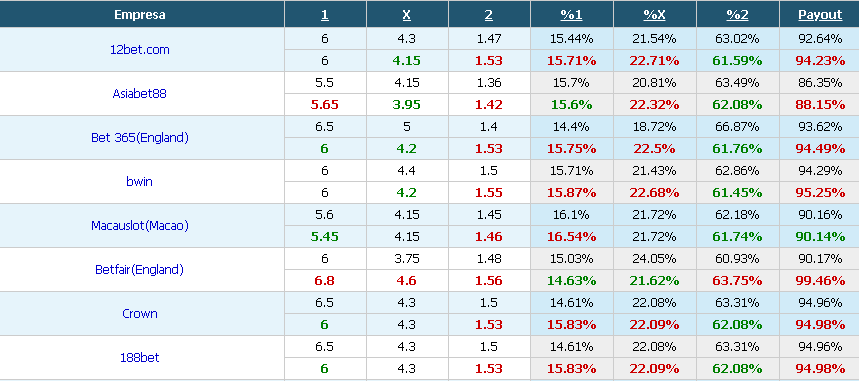859x381 pixels.
Task: Select Asiabet88's red 5.65 odds cell
Action: 325,105
